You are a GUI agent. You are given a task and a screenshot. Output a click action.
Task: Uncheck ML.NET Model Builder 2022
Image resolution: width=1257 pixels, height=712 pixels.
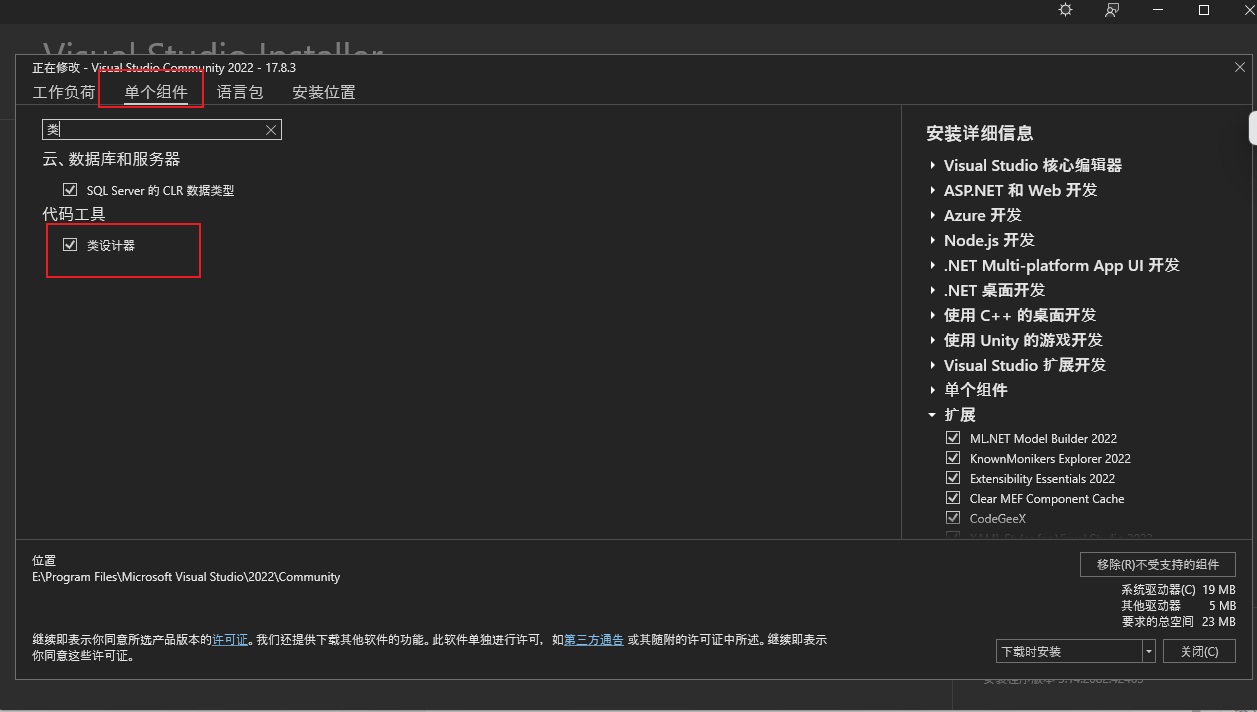click(953, 438)
